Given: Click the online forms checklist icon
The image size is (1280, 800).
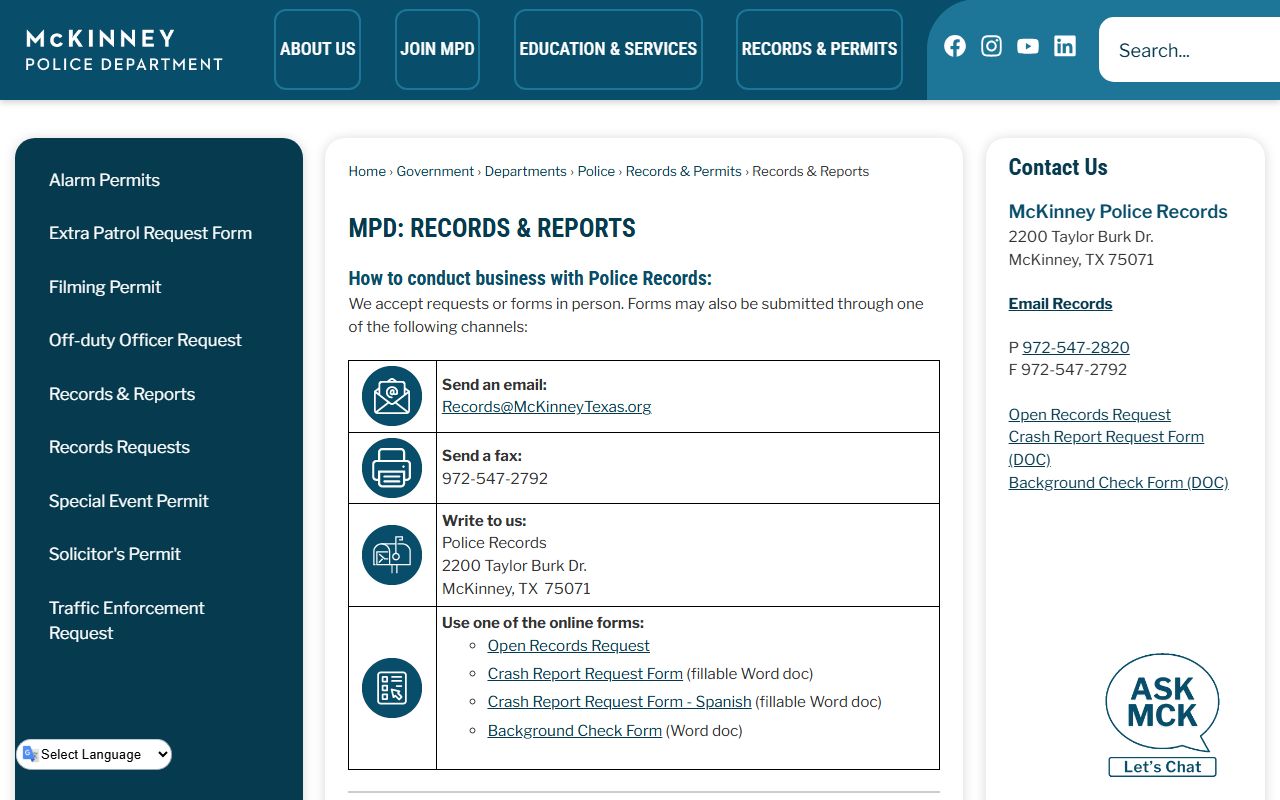Looking at the screenshot, I should pos(392,688).
